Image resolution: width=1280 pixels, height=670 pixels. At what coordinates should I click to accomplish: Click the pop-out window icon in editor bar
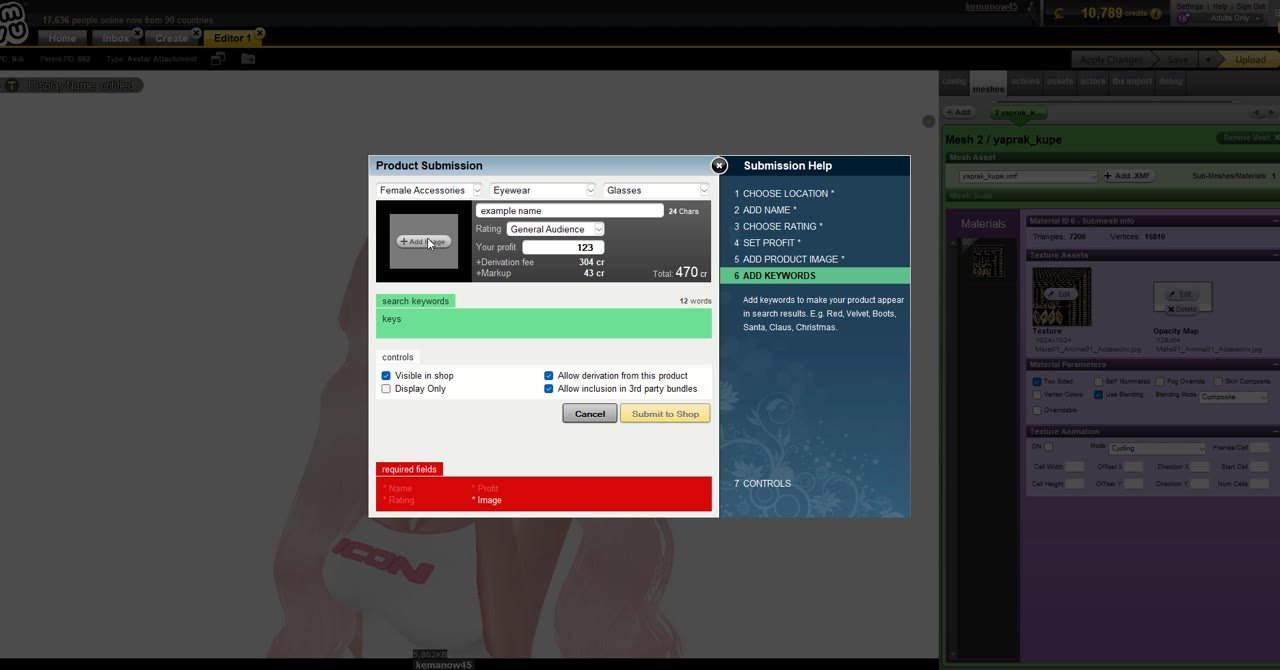click(218, 59)
